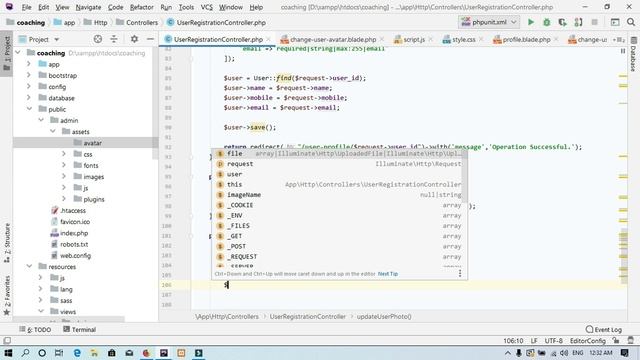Screen dimensions: 640x360
Task: Hide the Project tool window
Action: (150, 39)
